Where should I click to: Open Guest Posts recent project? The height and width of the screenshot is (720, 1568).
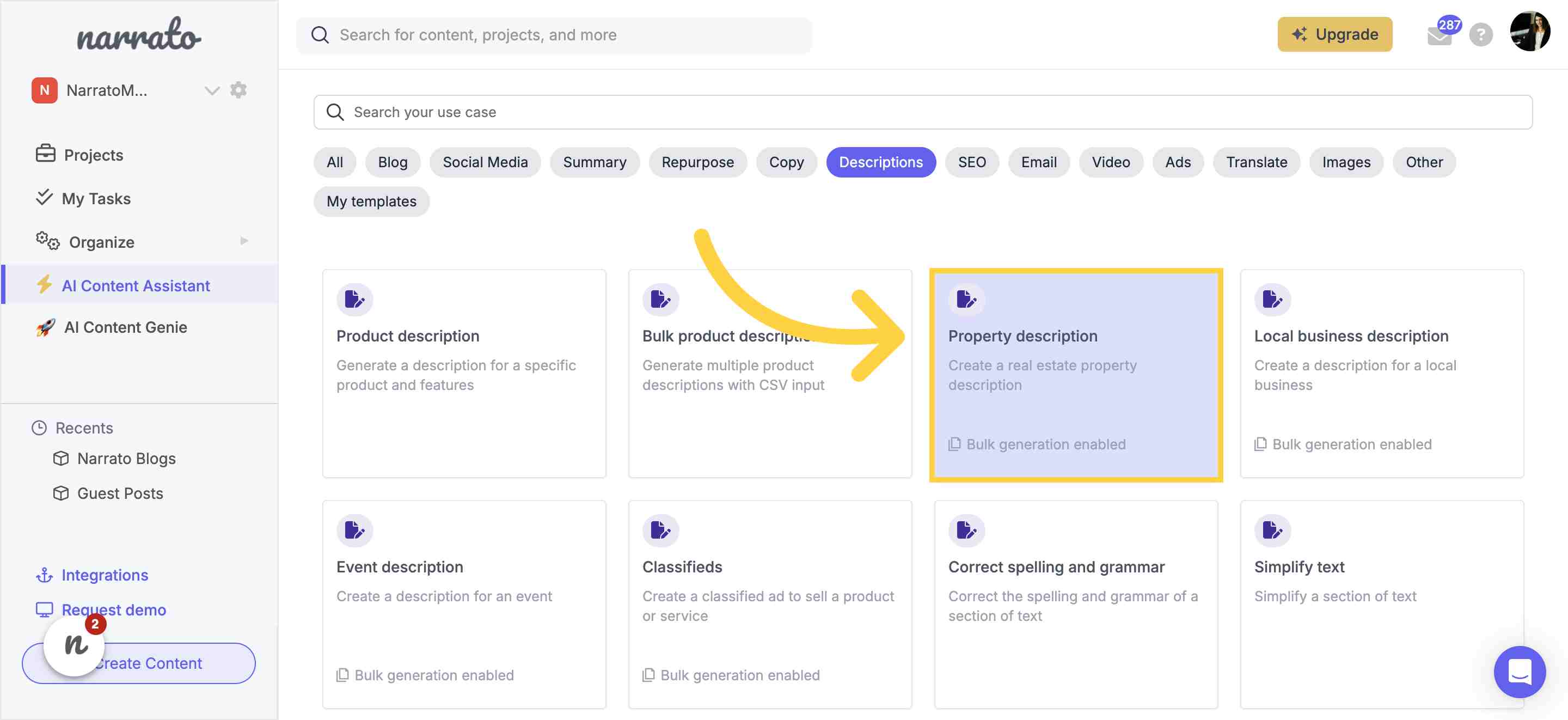(x=120, y=493)
